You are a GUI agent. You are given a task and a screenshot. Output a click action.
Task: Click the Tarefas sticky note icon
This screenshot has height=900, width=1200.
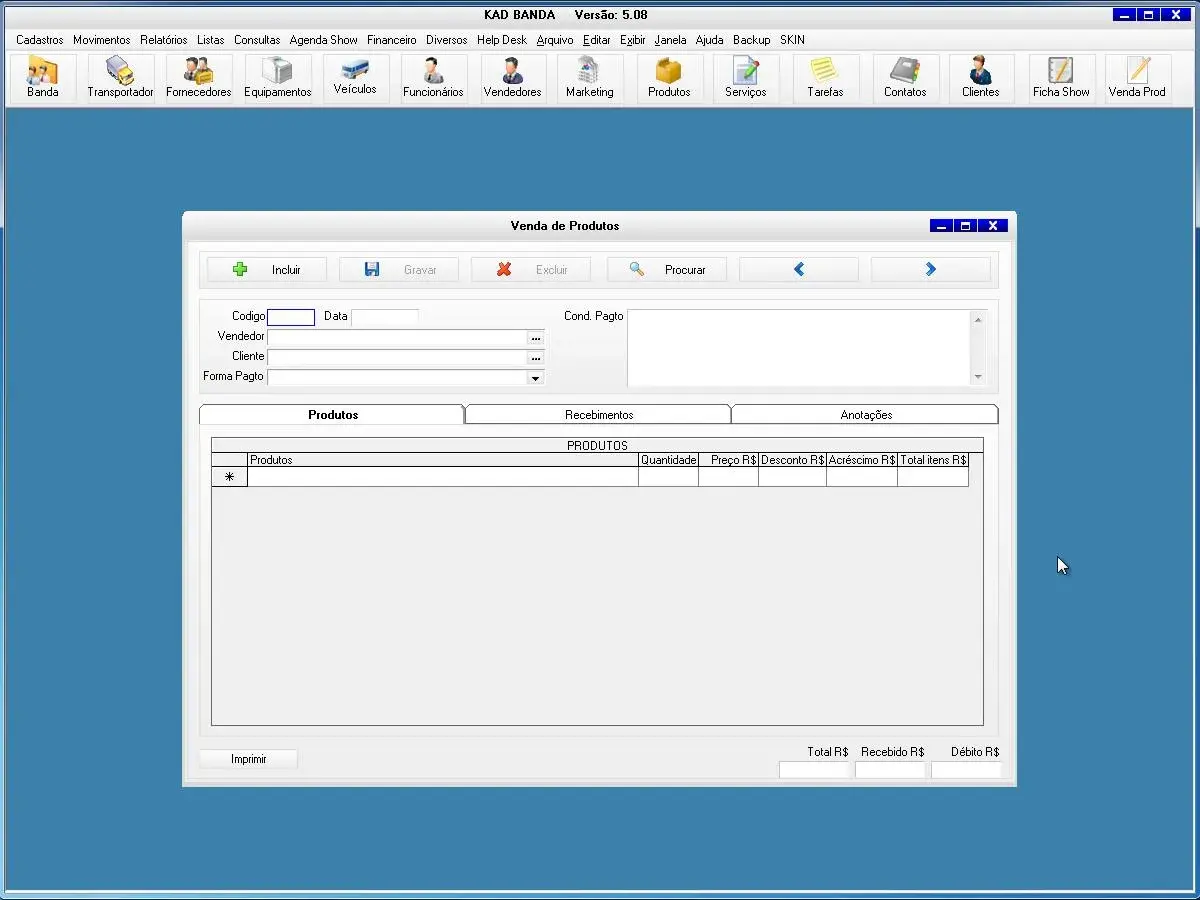coord(825,78)
